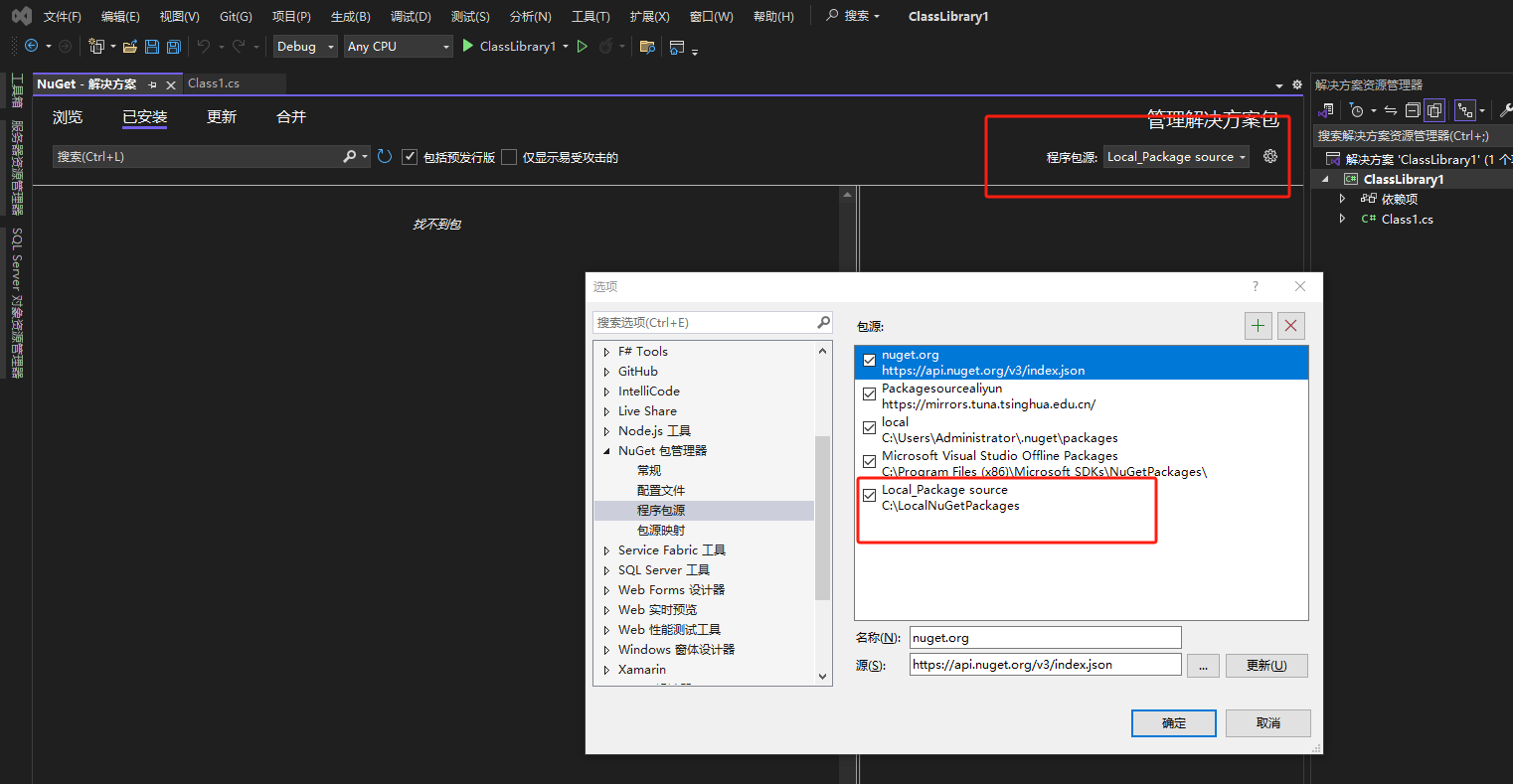Click help question mark in Options dialog

(1256, 286)
